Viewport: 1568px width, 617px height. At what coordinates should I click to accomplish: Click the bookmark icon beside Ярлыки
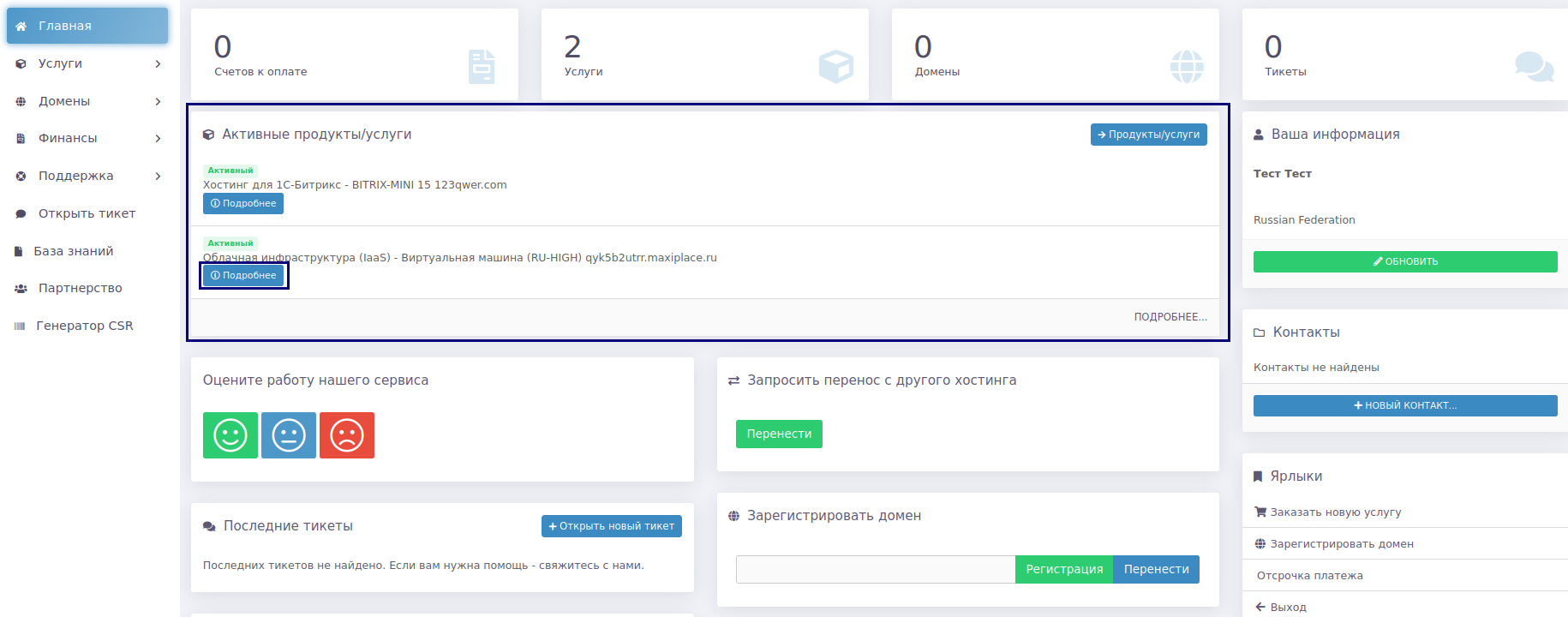point(1258,476)
